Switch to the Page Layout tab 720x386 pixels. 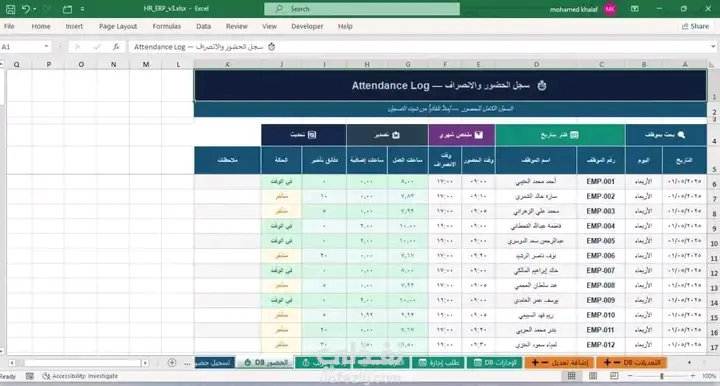point(118,26)
